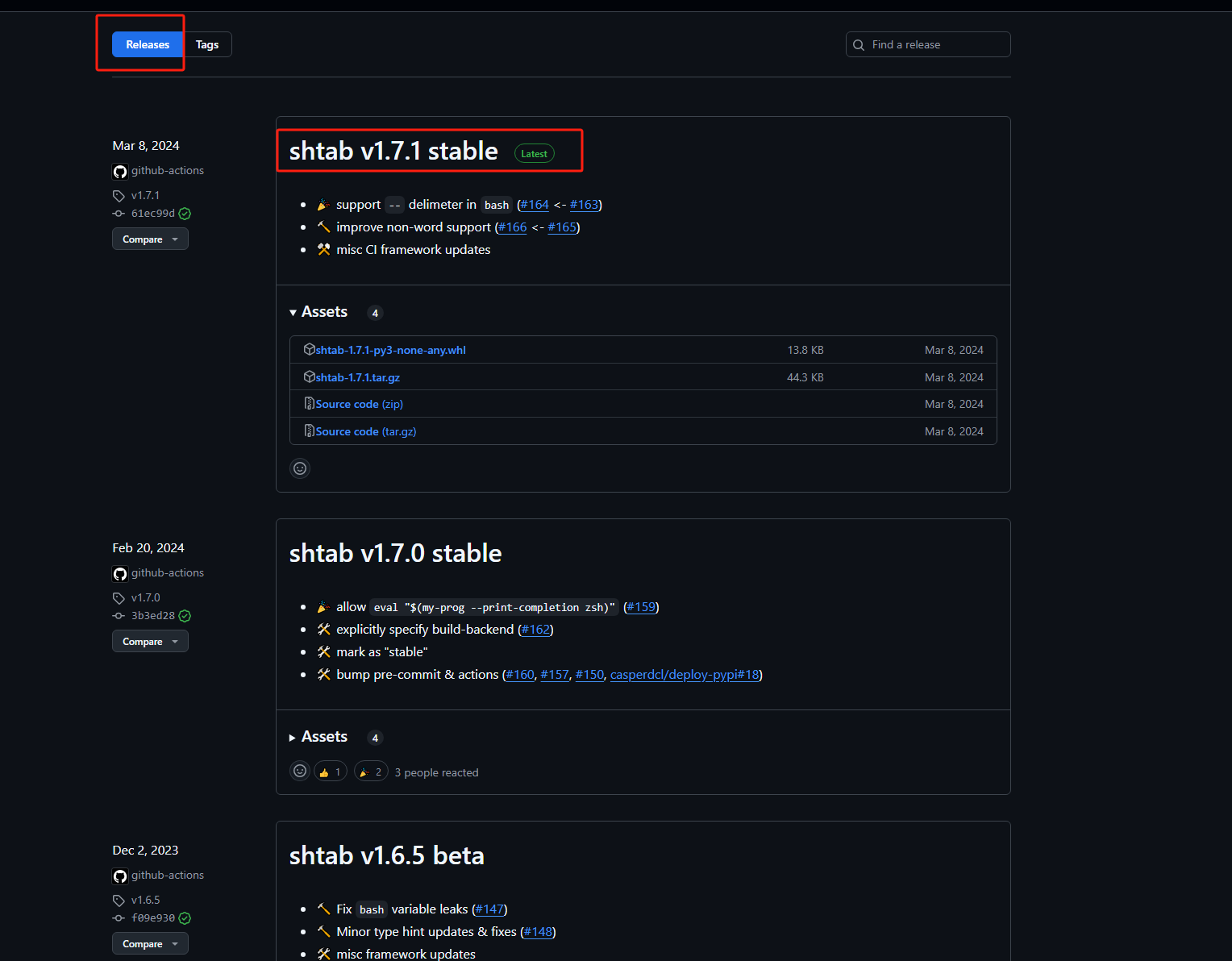Download shtab-1.7.1-py3-none-any.whl
This screenshot has width=1232, height=961.
click(390, 350)
